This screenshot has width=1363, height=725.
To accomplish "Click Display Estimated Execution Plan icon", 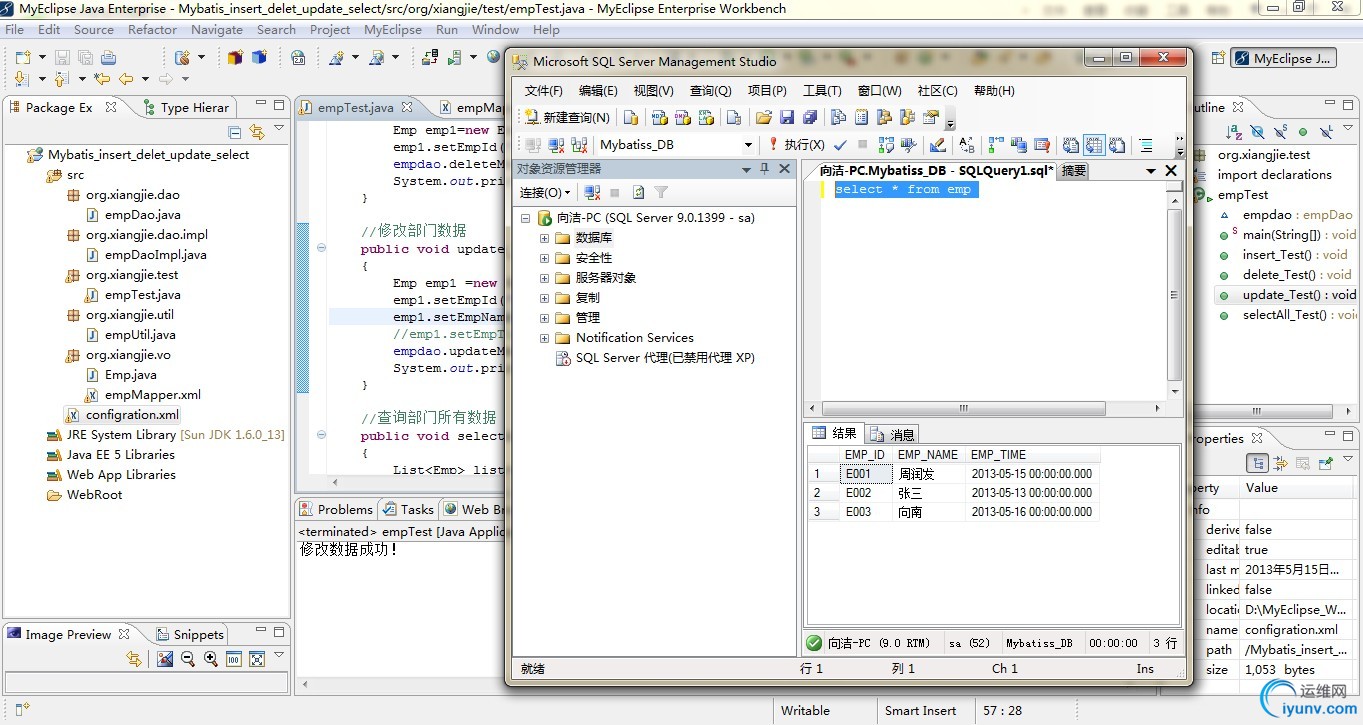I will tap(886, 145).
